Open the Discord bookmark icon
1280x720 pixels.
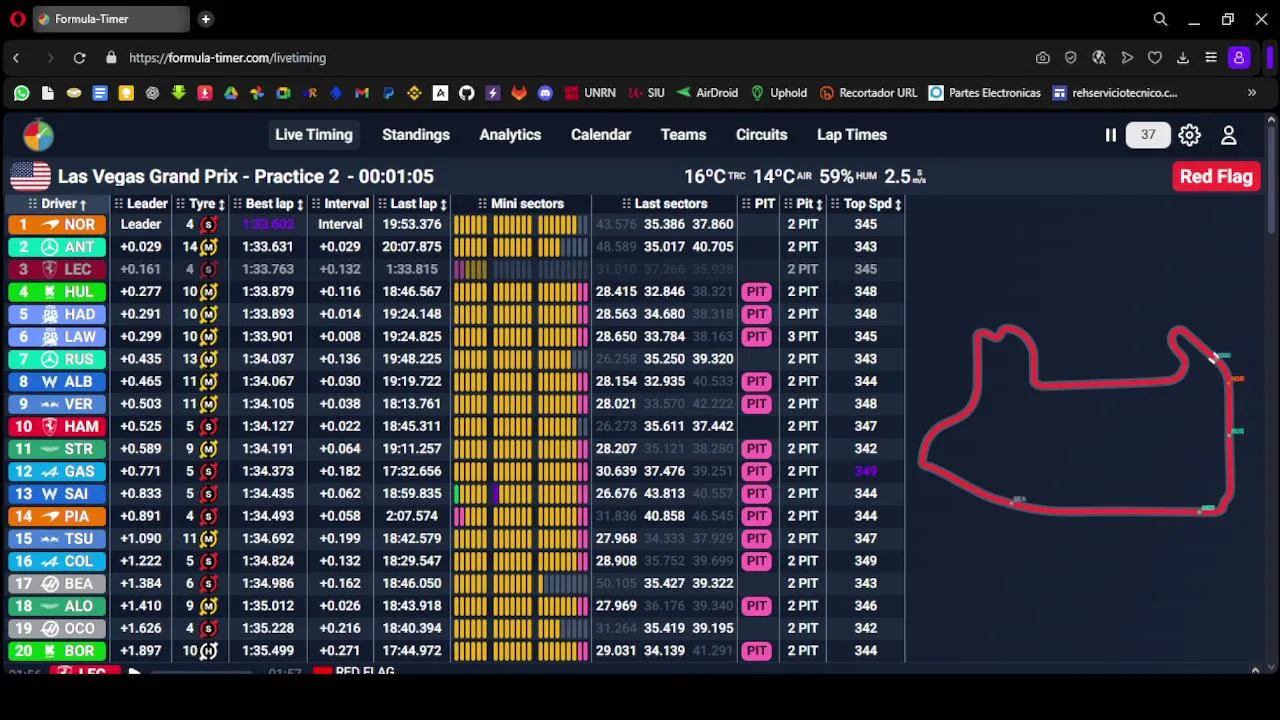click(x=545, y=93)
